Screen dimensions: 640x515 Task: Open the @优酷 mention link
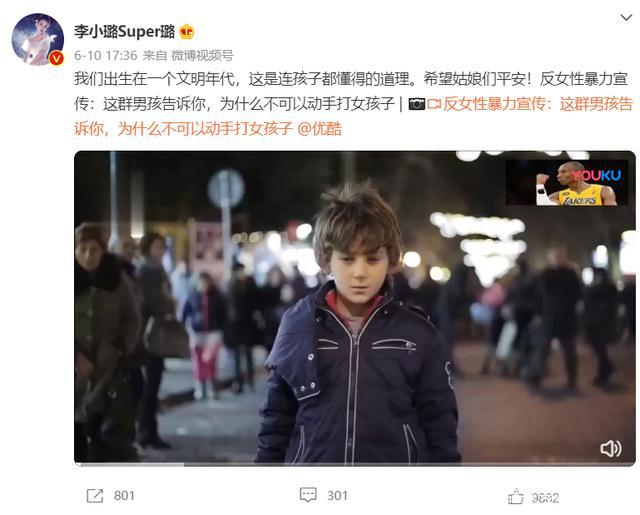320,129
